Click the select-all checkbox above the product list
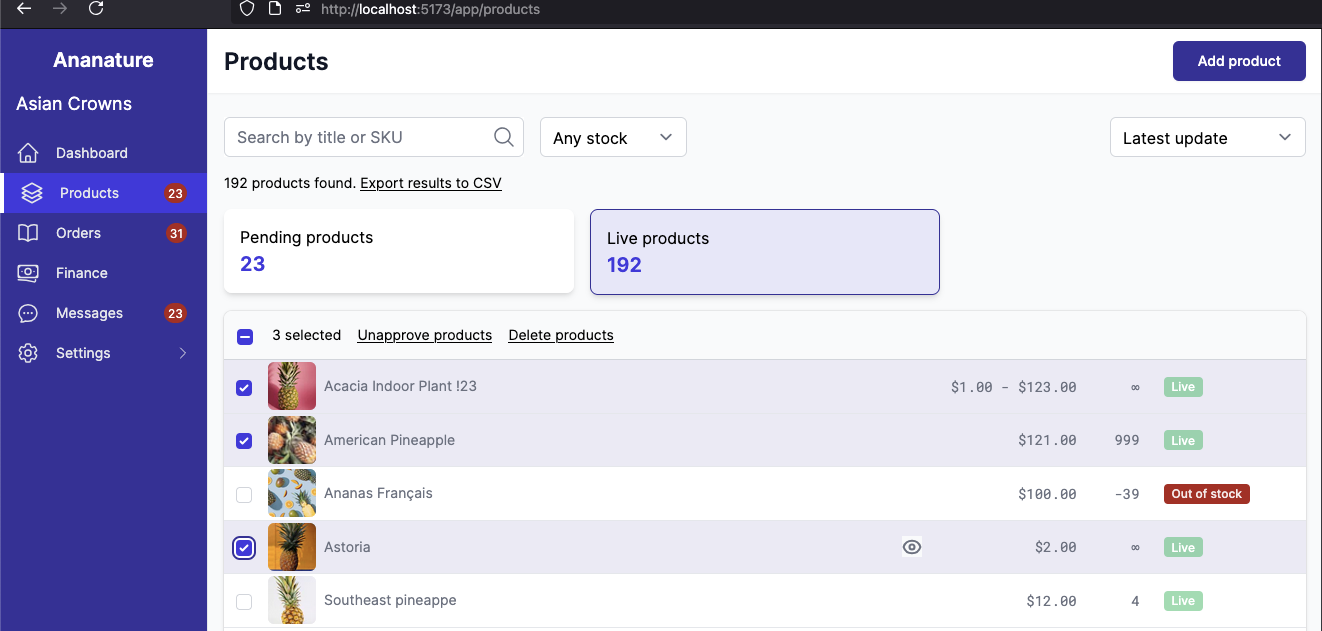1322x631 pixels. (244, 337)
